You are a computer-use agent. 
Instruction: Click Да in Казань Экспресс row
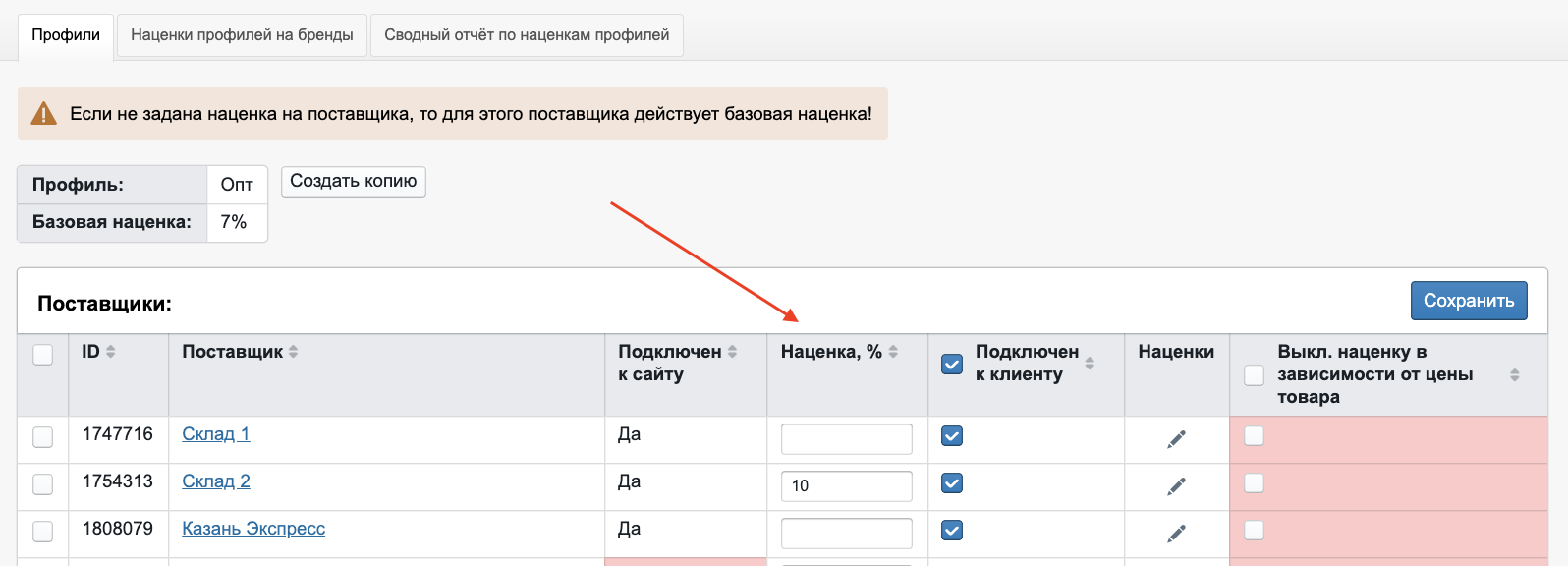(x=629, y=529)
